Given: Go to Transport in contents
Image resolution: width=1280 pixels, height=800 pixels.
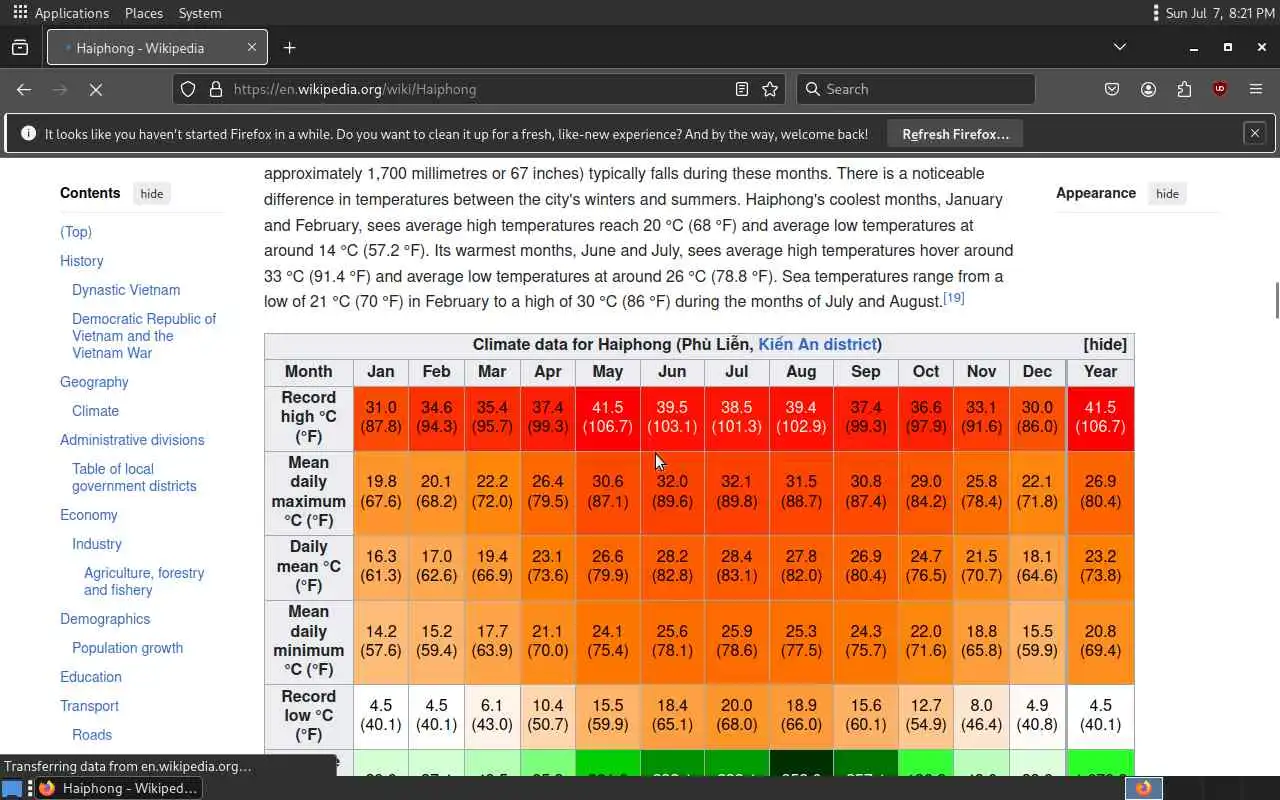Looking at the screenshot, I should 89,706.
